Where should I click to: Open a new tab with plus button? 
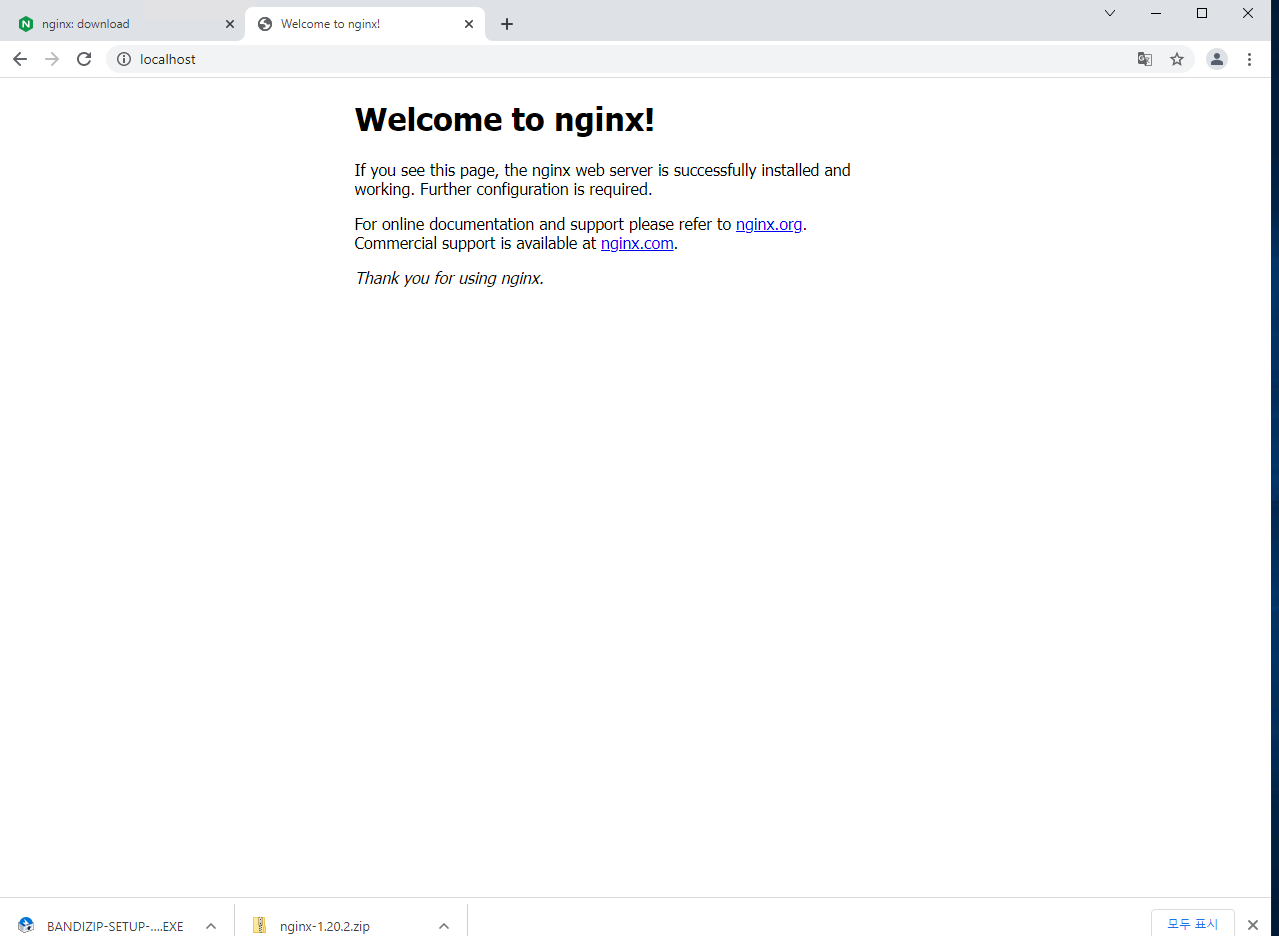pos(507,24)
